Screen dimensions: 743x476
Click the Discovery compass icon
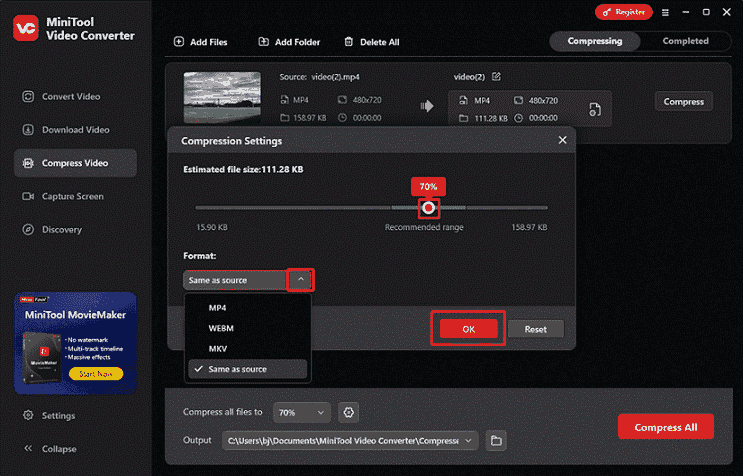point(28,229)
